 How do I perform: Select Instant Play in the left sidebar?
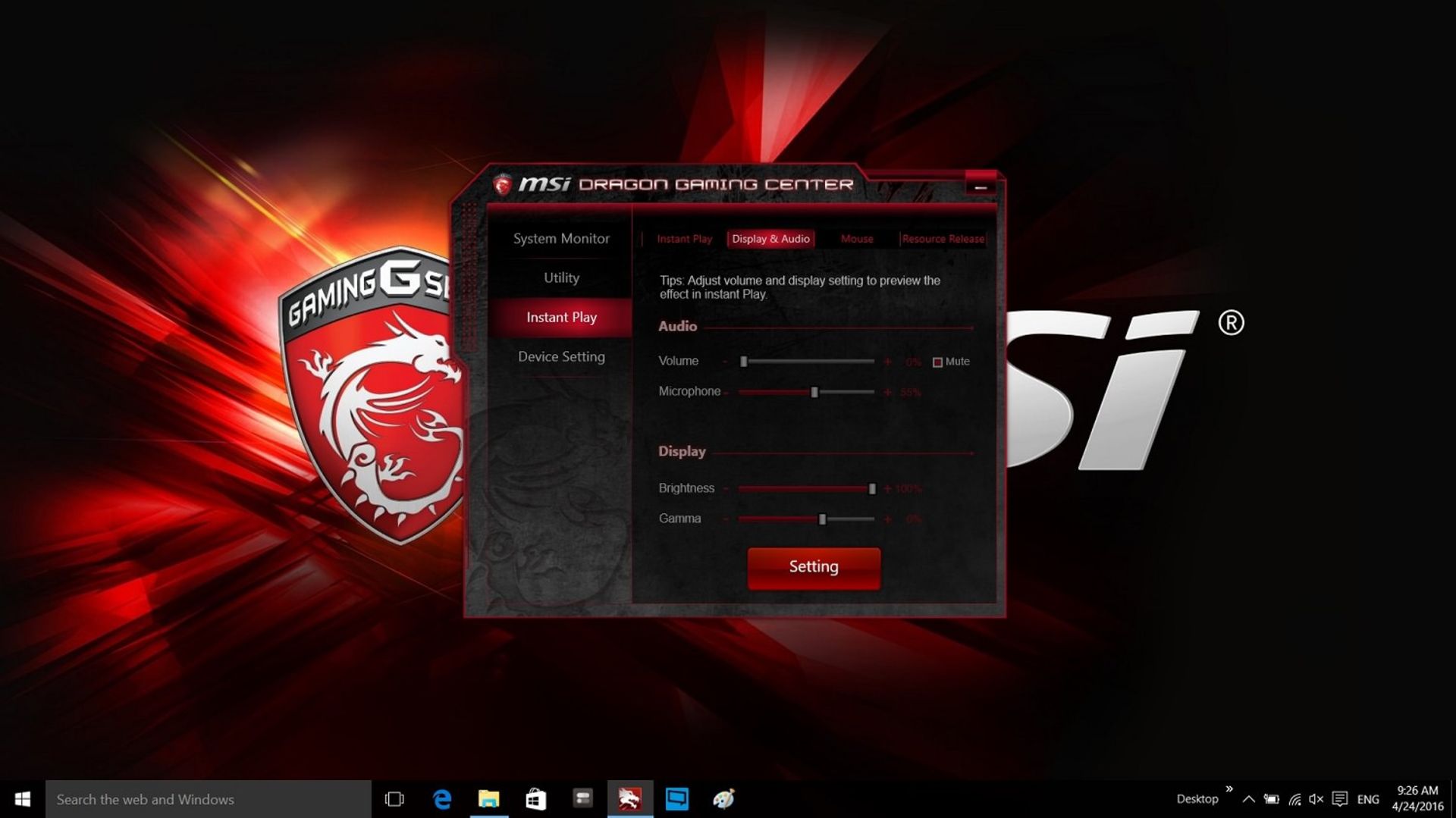pyautogui.click(x=561, y=318)
